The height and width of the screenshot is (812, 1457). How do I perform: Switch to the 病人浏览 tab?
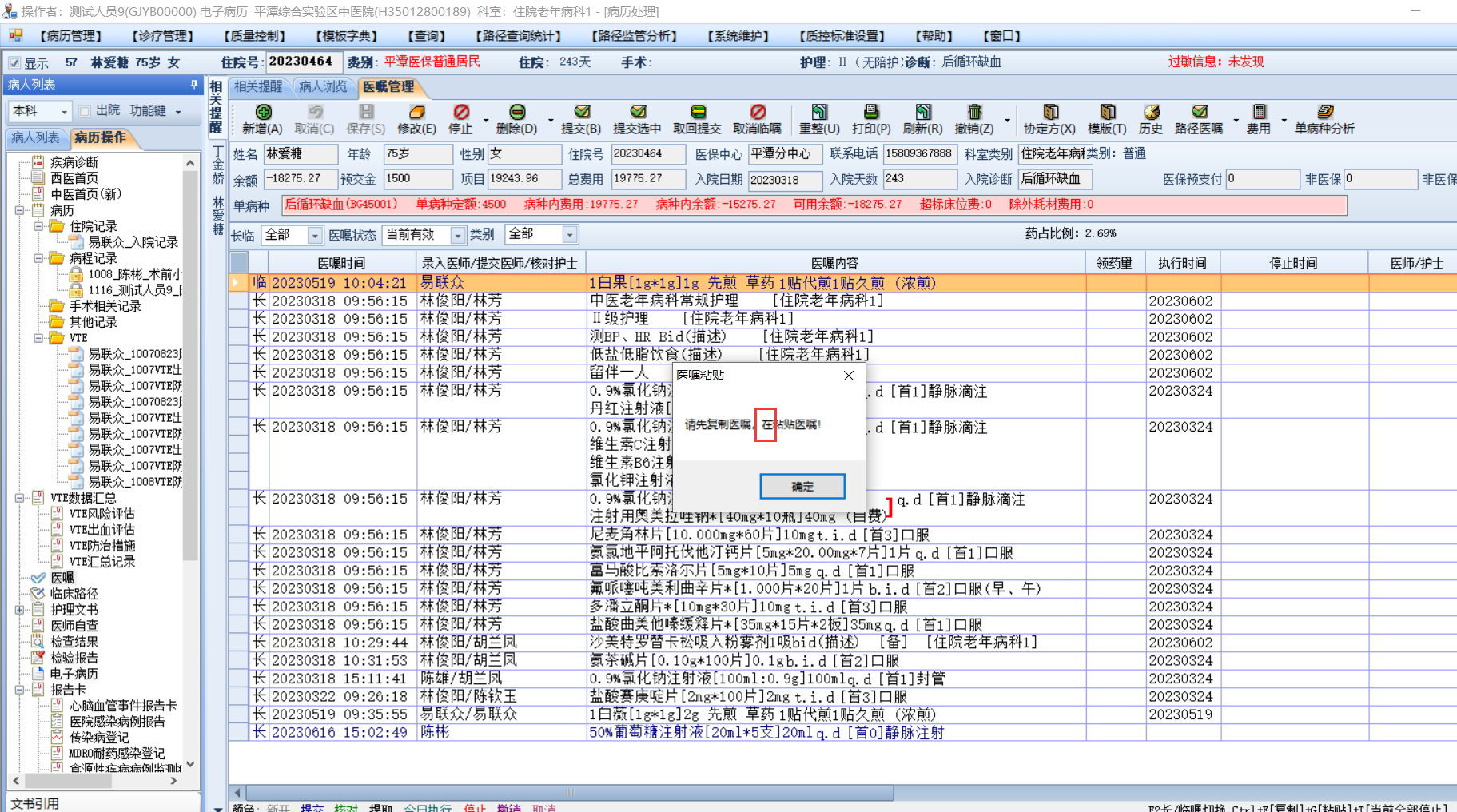tap(323, 86)
